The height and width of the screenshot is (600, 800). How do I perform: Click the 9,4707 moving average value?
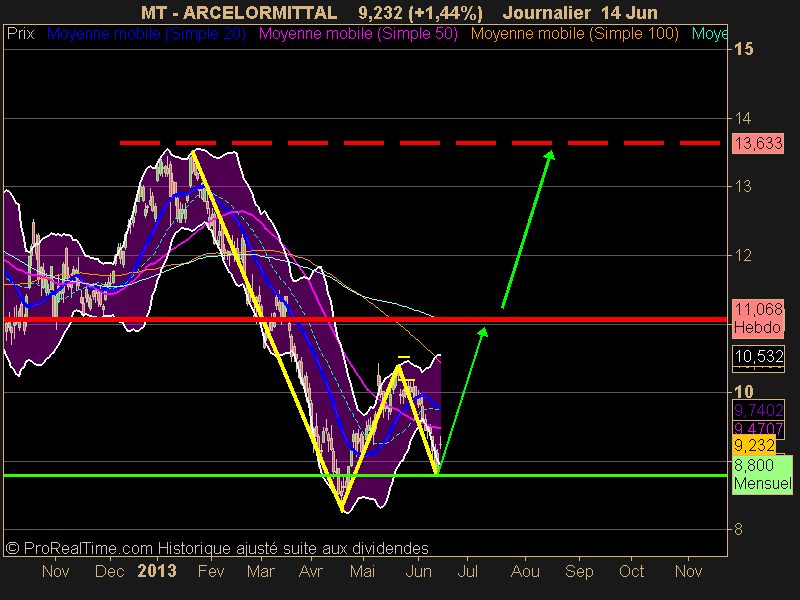tap(759, 428)
